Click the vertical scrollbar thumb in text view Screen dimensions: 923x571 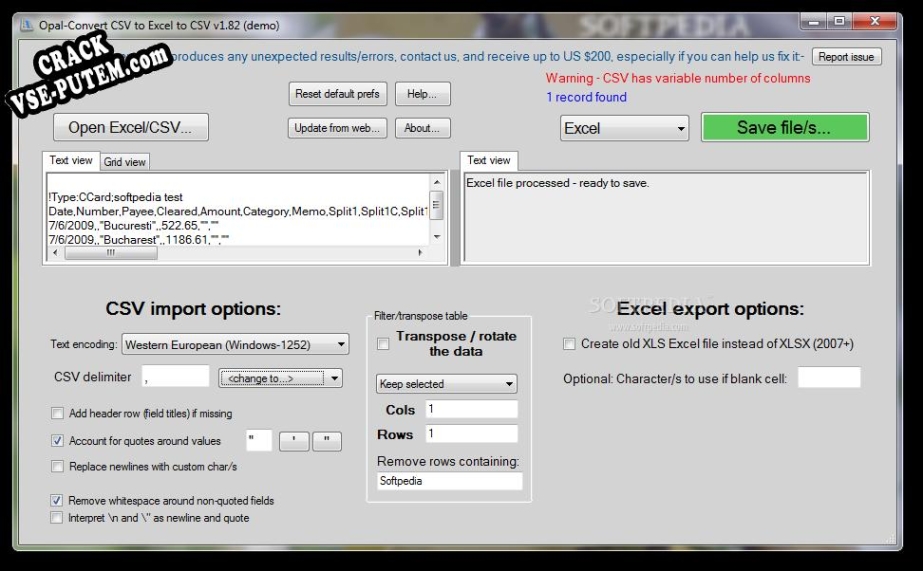point(437,205)
